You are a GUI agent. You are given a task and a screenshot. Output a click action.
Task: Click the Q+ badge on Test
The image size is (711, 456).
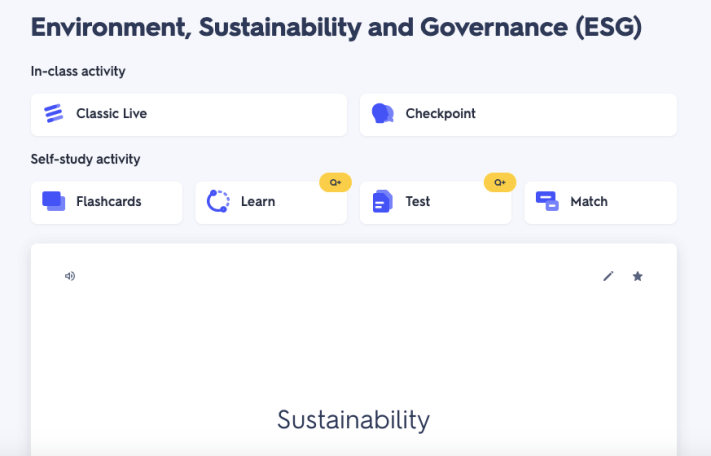click(x=499, y=182)
